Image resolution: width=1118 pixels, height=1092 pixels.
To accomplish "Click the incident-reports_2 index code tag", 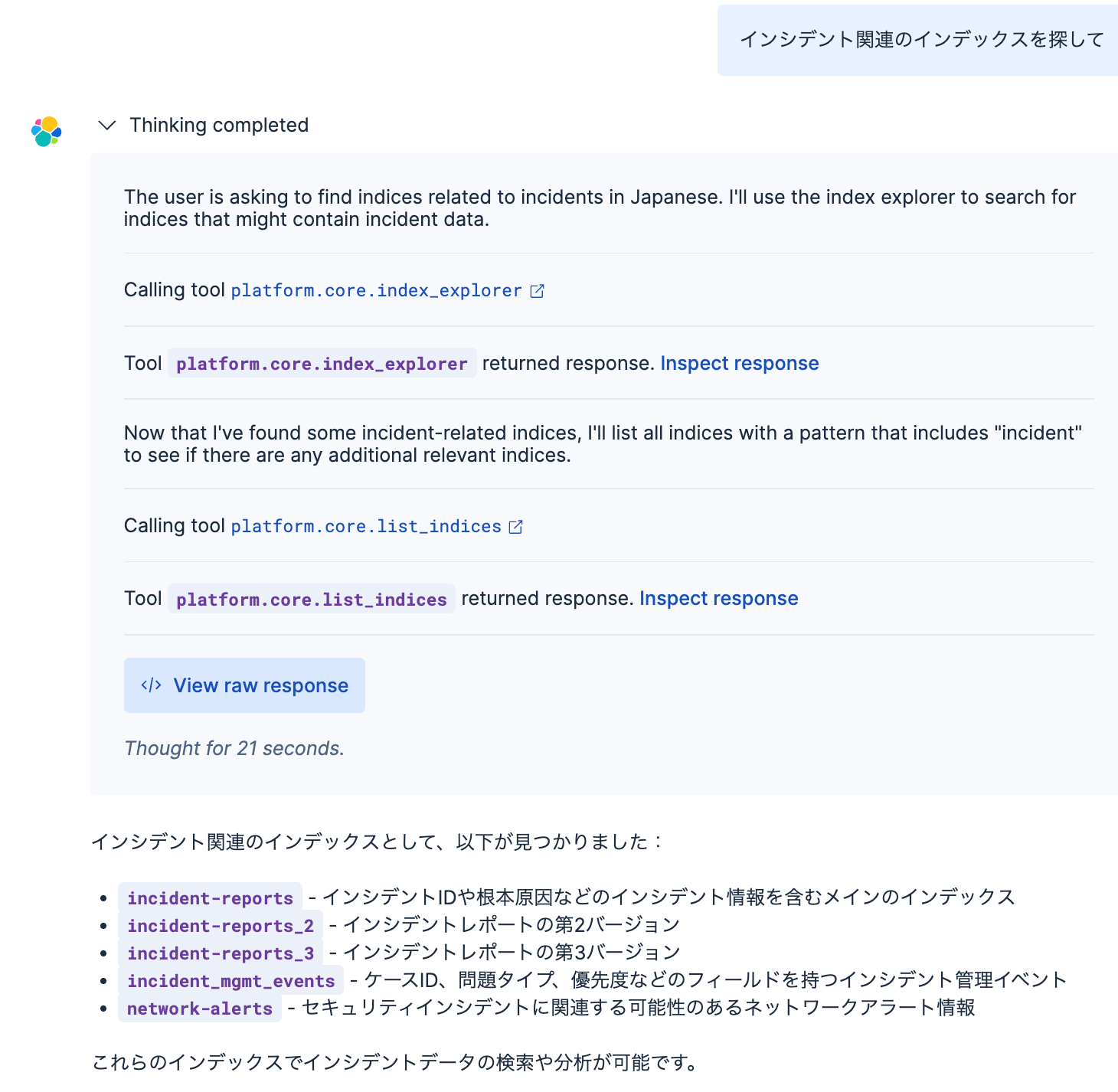I will click(x=221, y=926).
